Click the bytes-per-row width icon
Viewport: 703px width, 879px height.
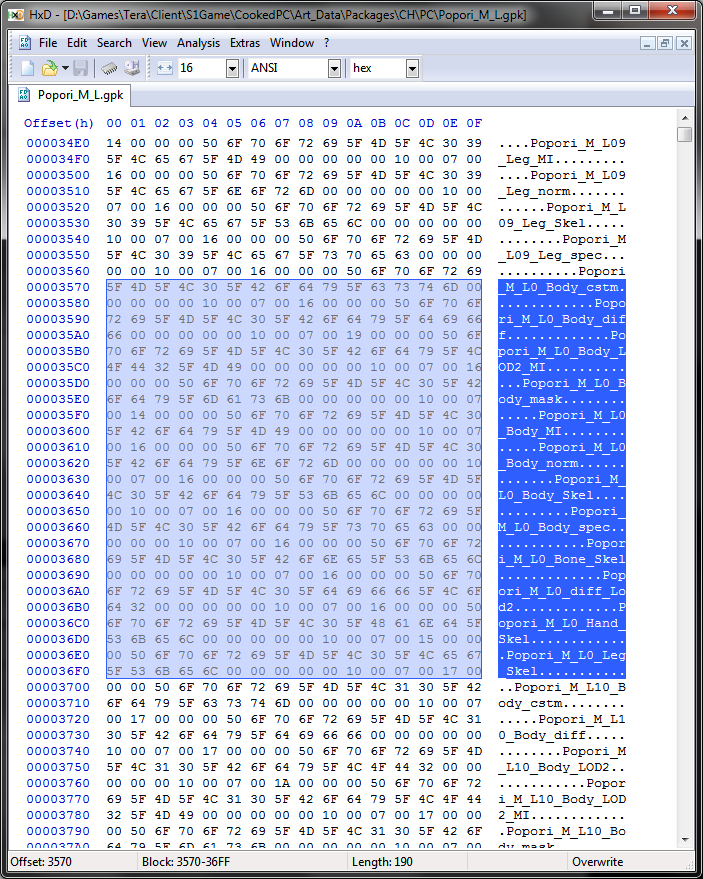[x=165, y=68]
